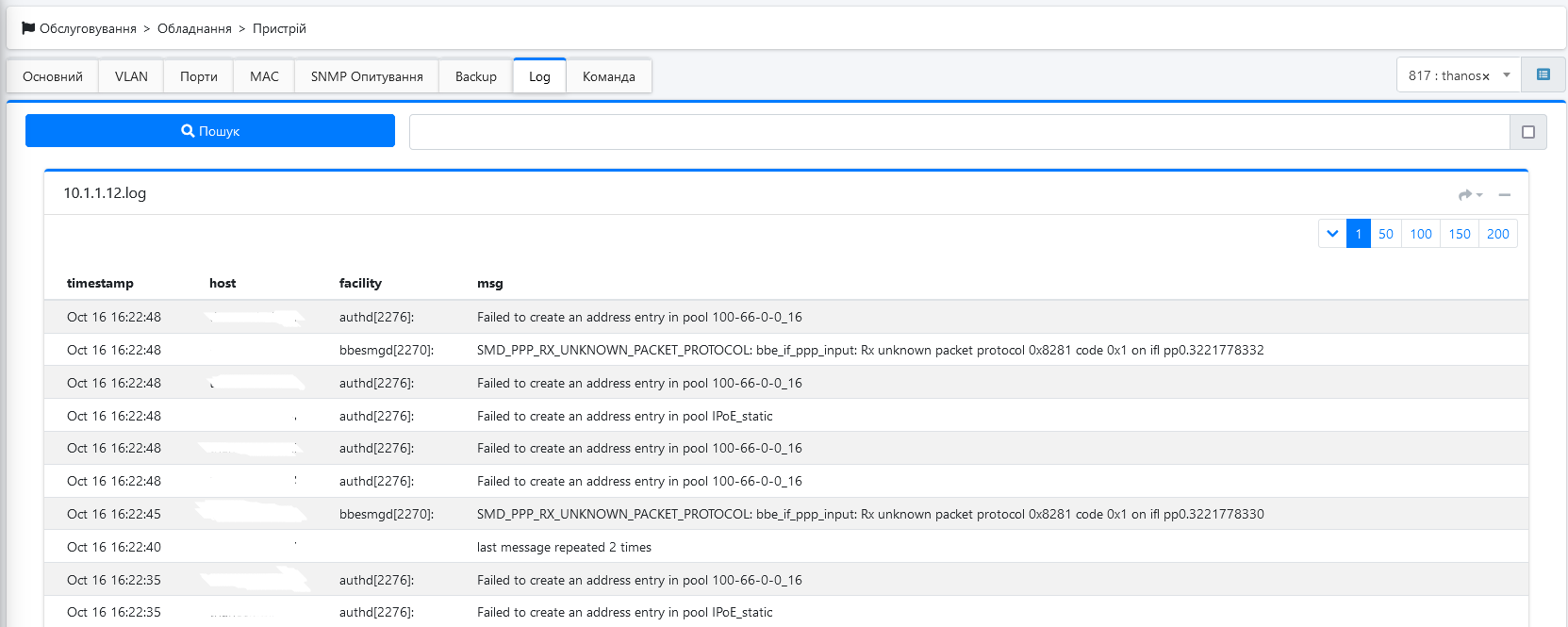Switch to the VLAN tab
This screenshot has height=627, width=1568.
(x=131, y=76)
